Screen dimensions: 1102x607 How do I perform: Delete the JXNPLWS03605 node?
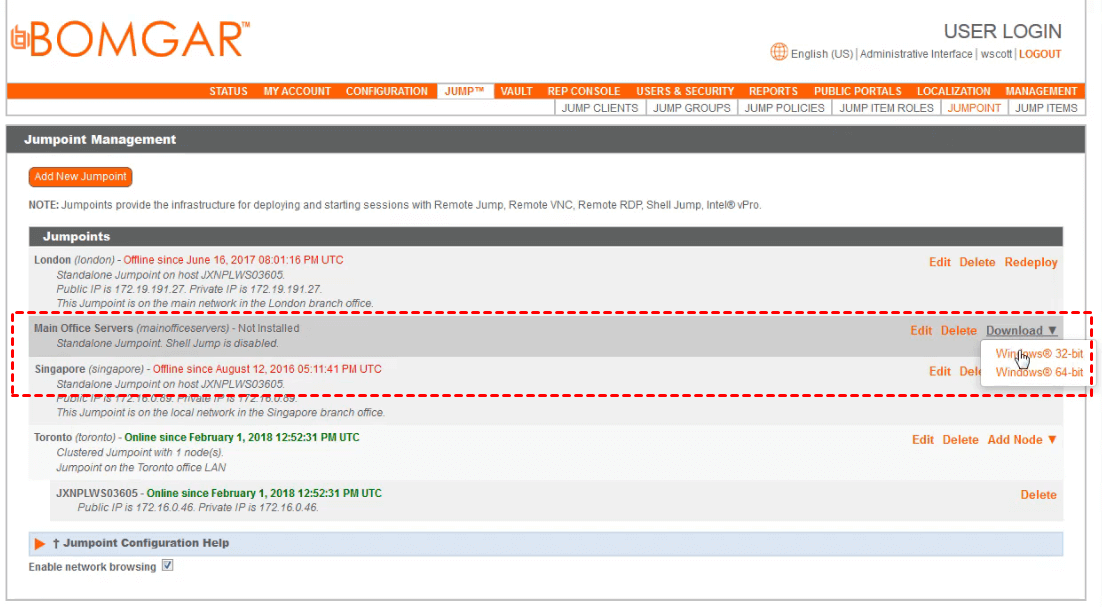click(1038, 495)
